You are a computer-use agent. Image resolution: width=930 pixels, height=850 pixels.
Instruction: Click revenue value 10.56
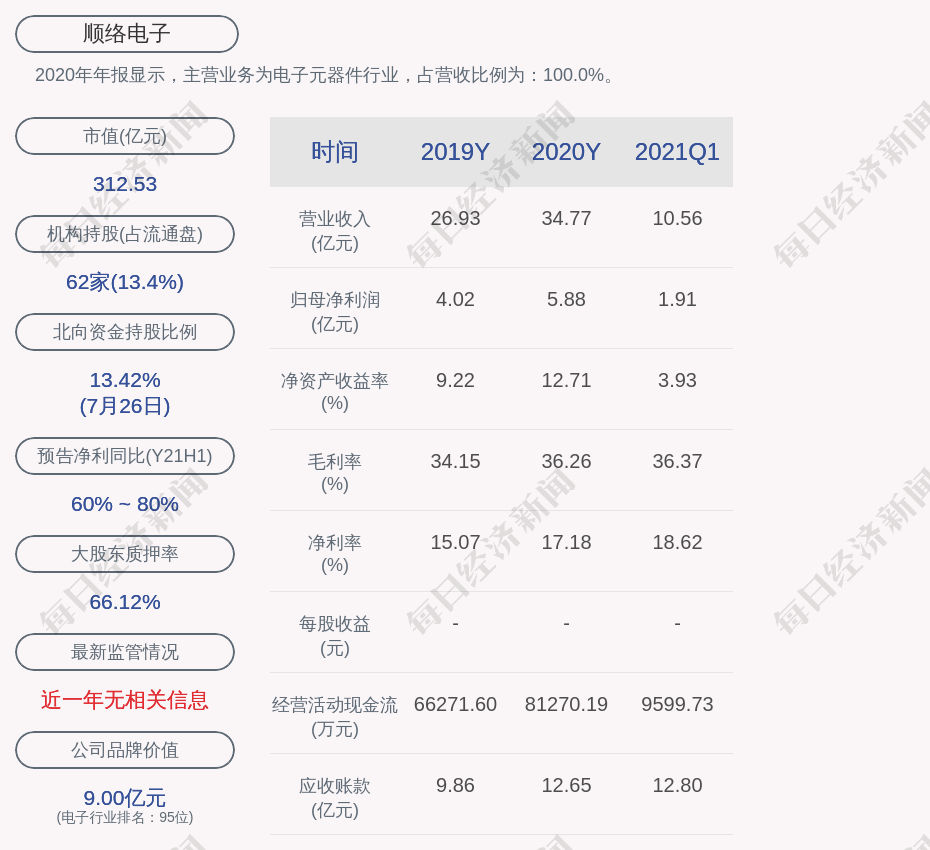[677, 218]
